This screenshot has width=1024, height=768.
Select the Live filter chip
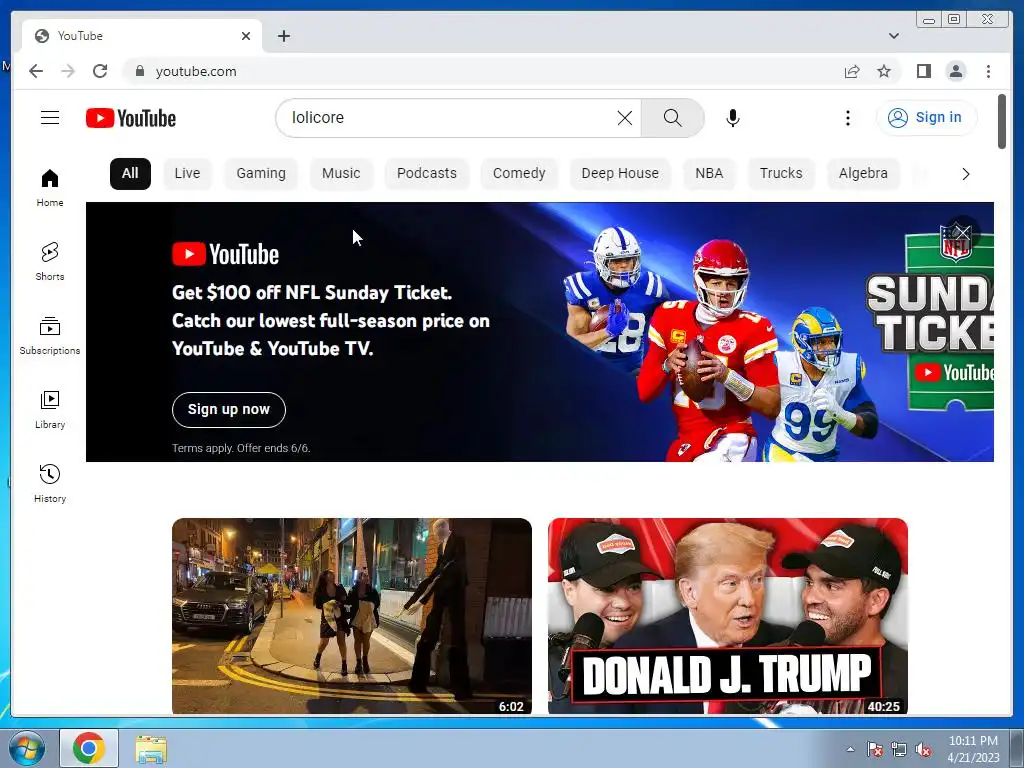(187, 174)
